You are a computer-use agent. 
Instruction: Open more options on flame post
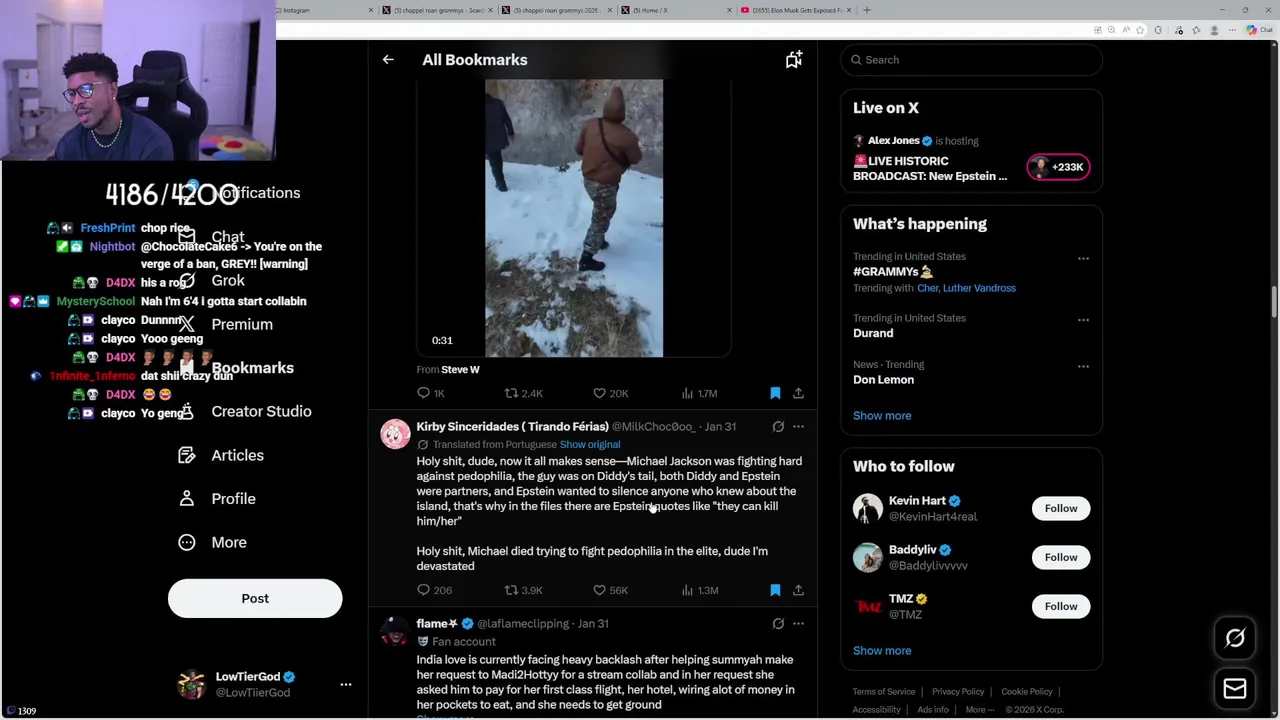click(798, 624)
